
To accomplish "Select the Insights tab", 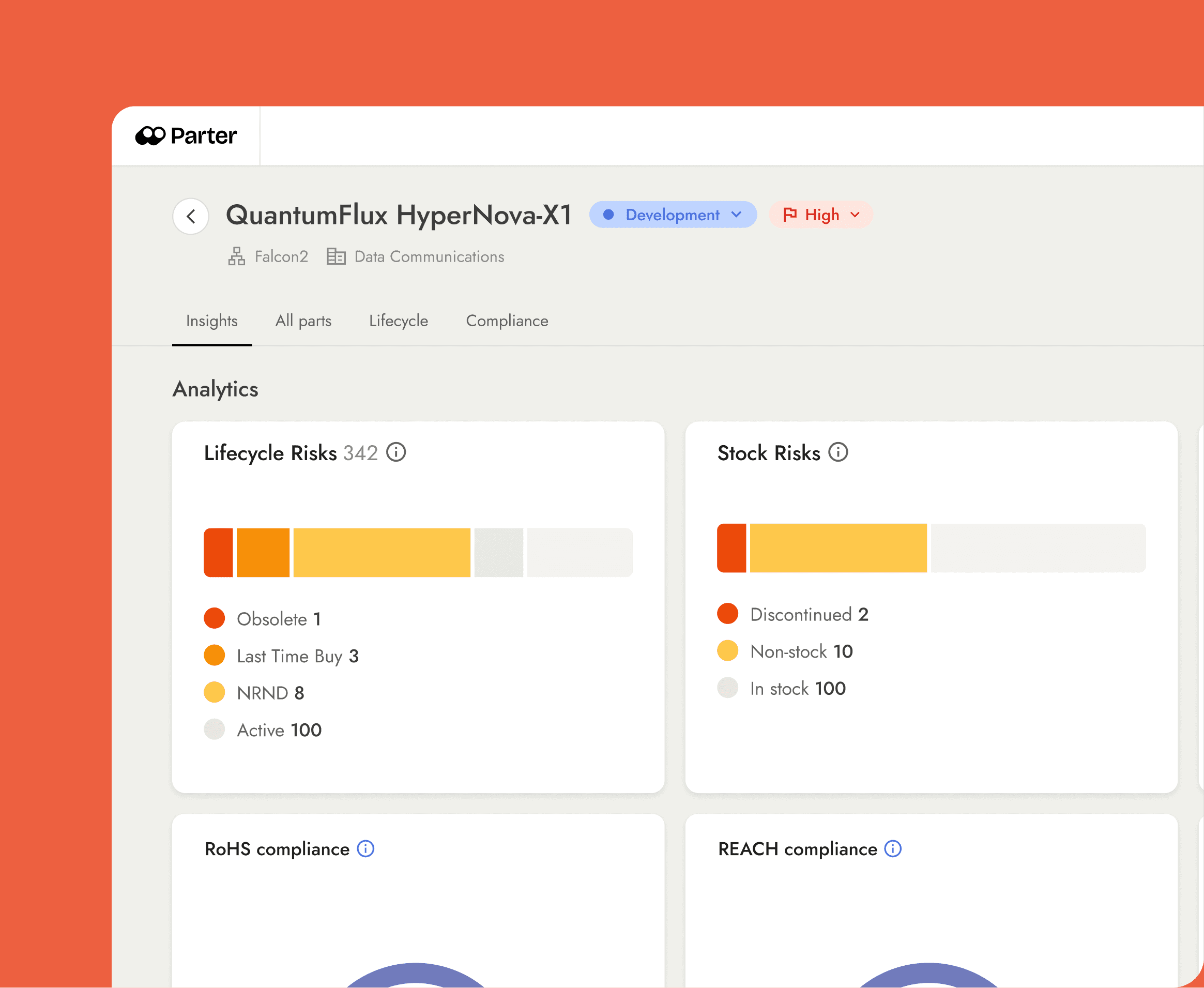I will click(211, 321).
